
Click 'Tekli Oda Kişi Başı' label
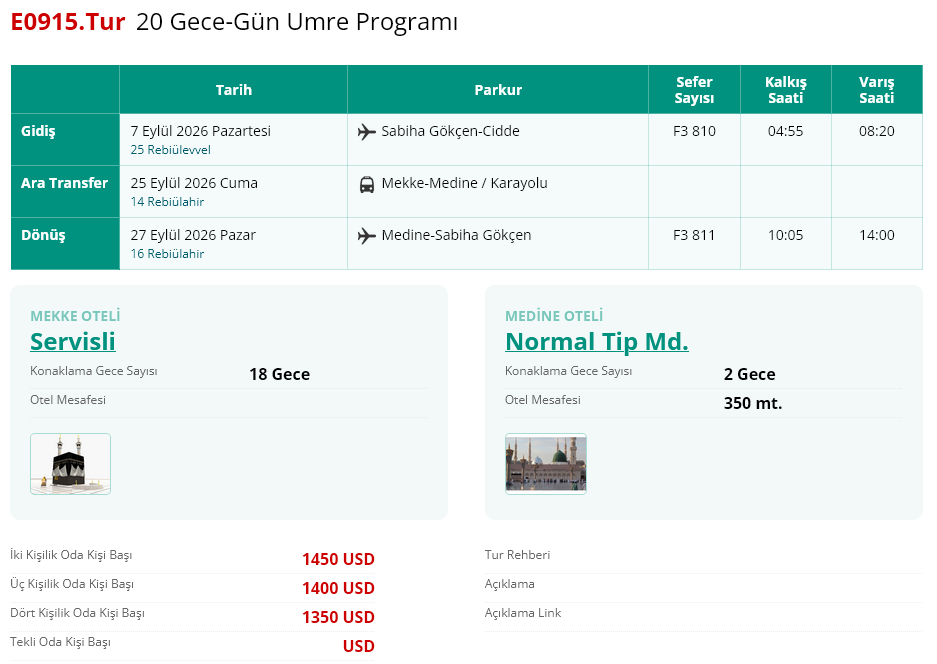tap(60, 642)
